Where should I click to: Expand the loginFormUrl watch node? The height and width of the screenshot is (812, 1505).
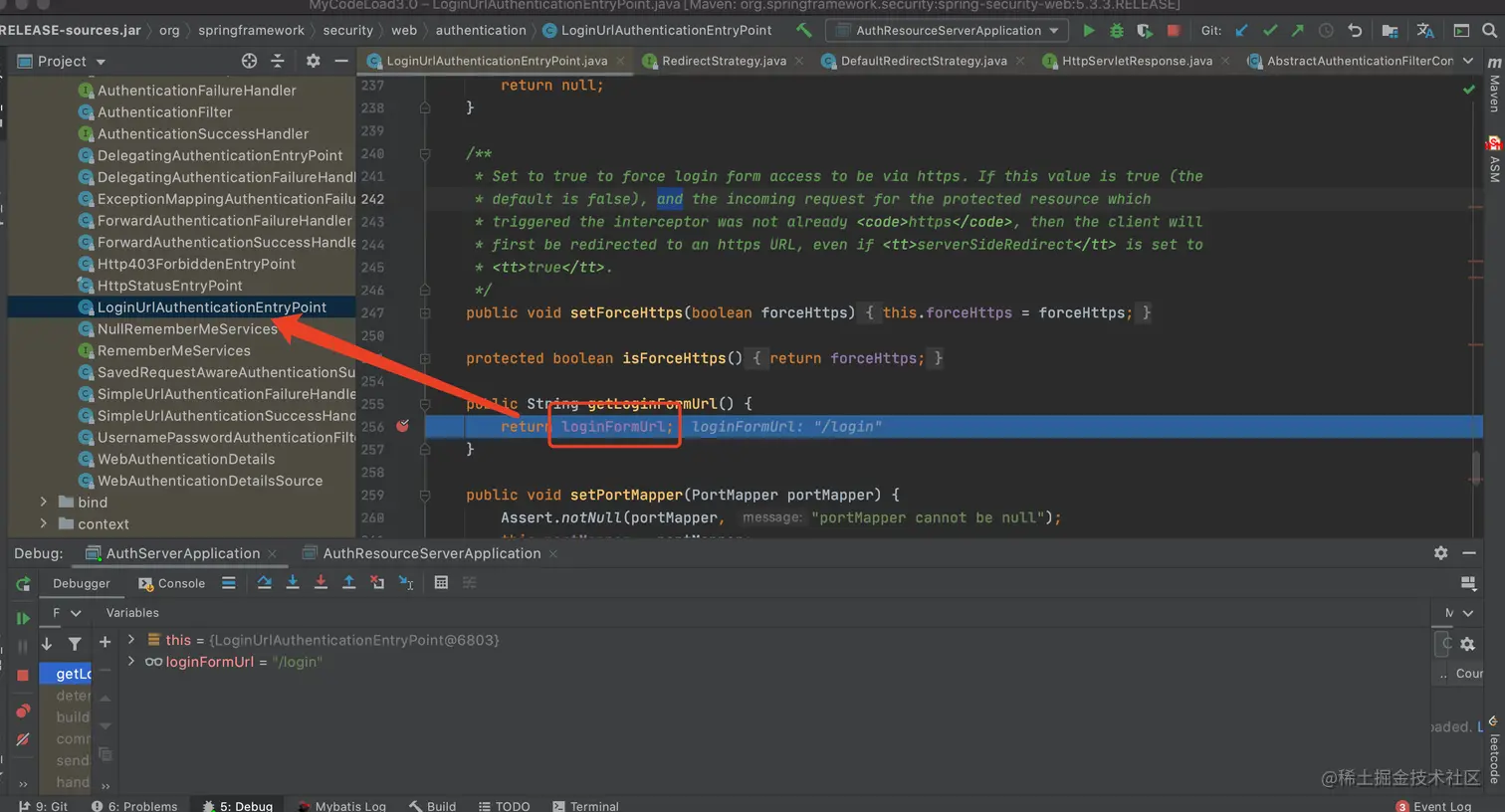[x=130, y=662]
